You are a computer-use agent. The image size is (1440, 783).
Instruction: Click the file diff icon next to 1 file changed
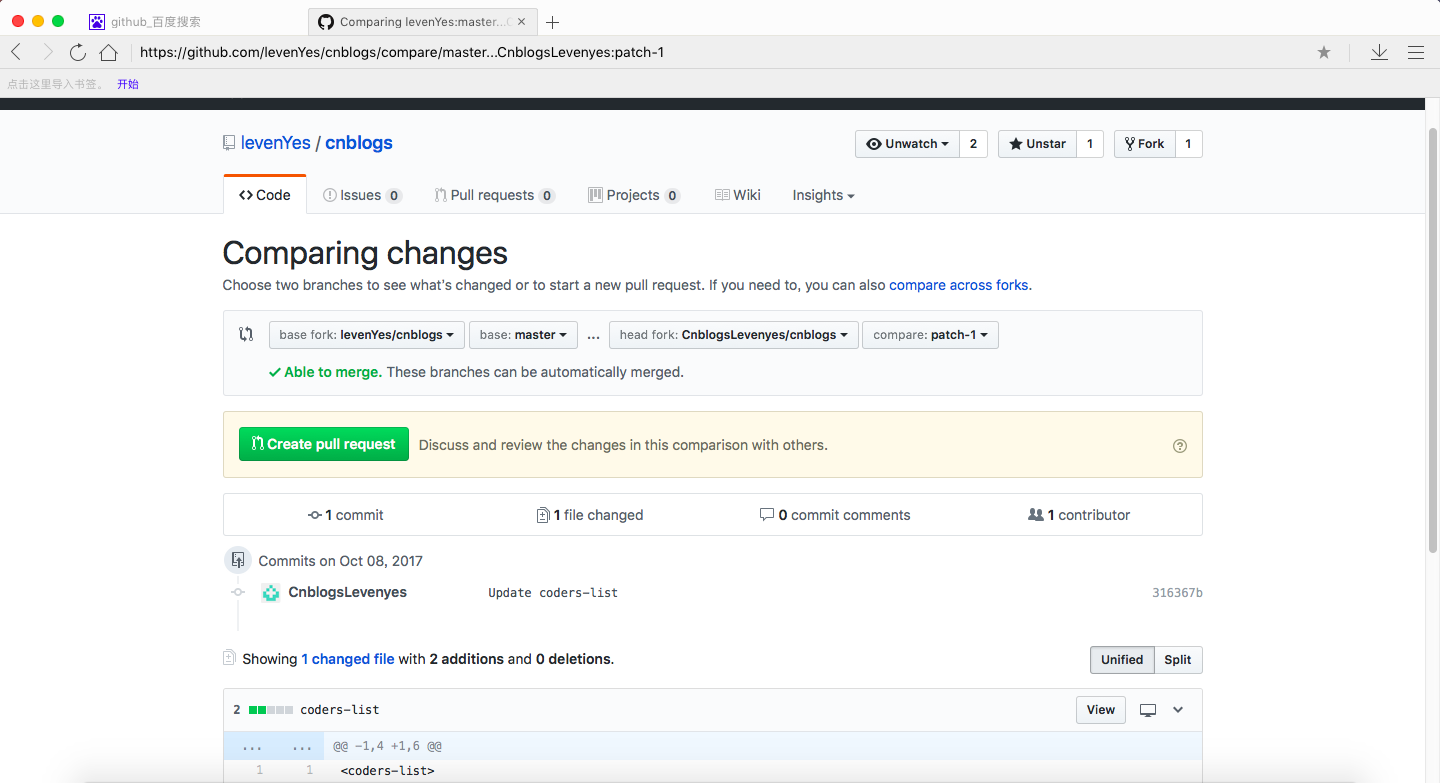(543, 515)
